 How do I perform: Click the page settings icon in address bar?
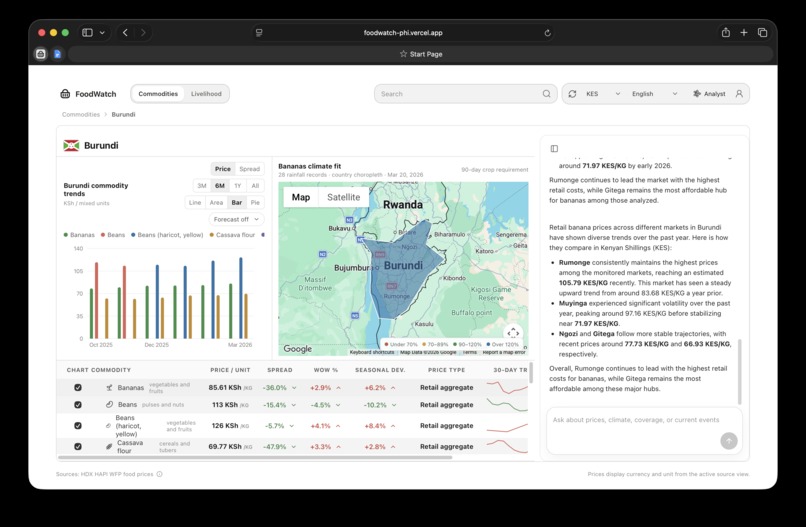coord(259,32)
